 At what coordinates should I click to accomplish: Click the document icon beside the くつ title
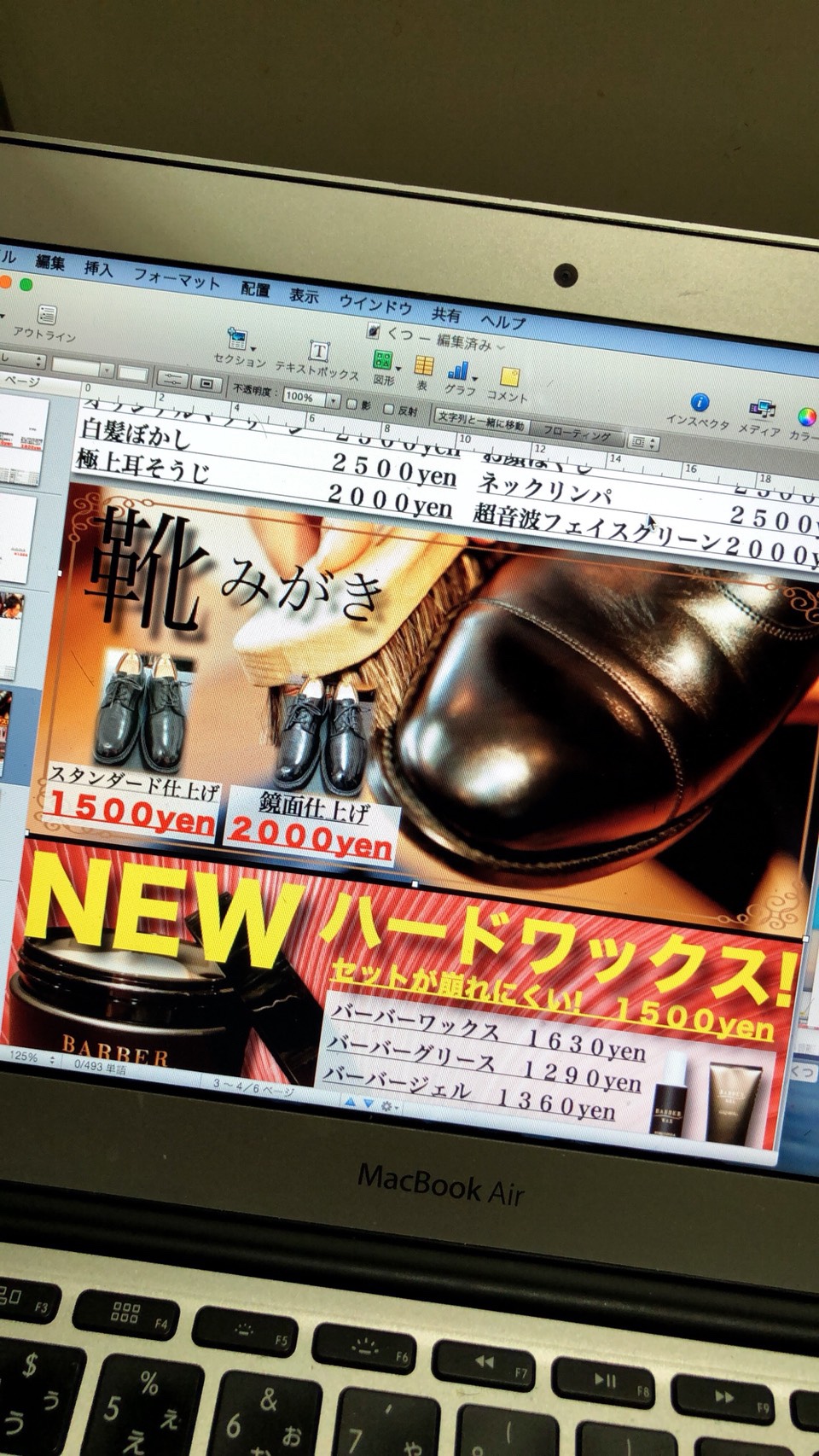pyautogui.click(x=373, y=329)
